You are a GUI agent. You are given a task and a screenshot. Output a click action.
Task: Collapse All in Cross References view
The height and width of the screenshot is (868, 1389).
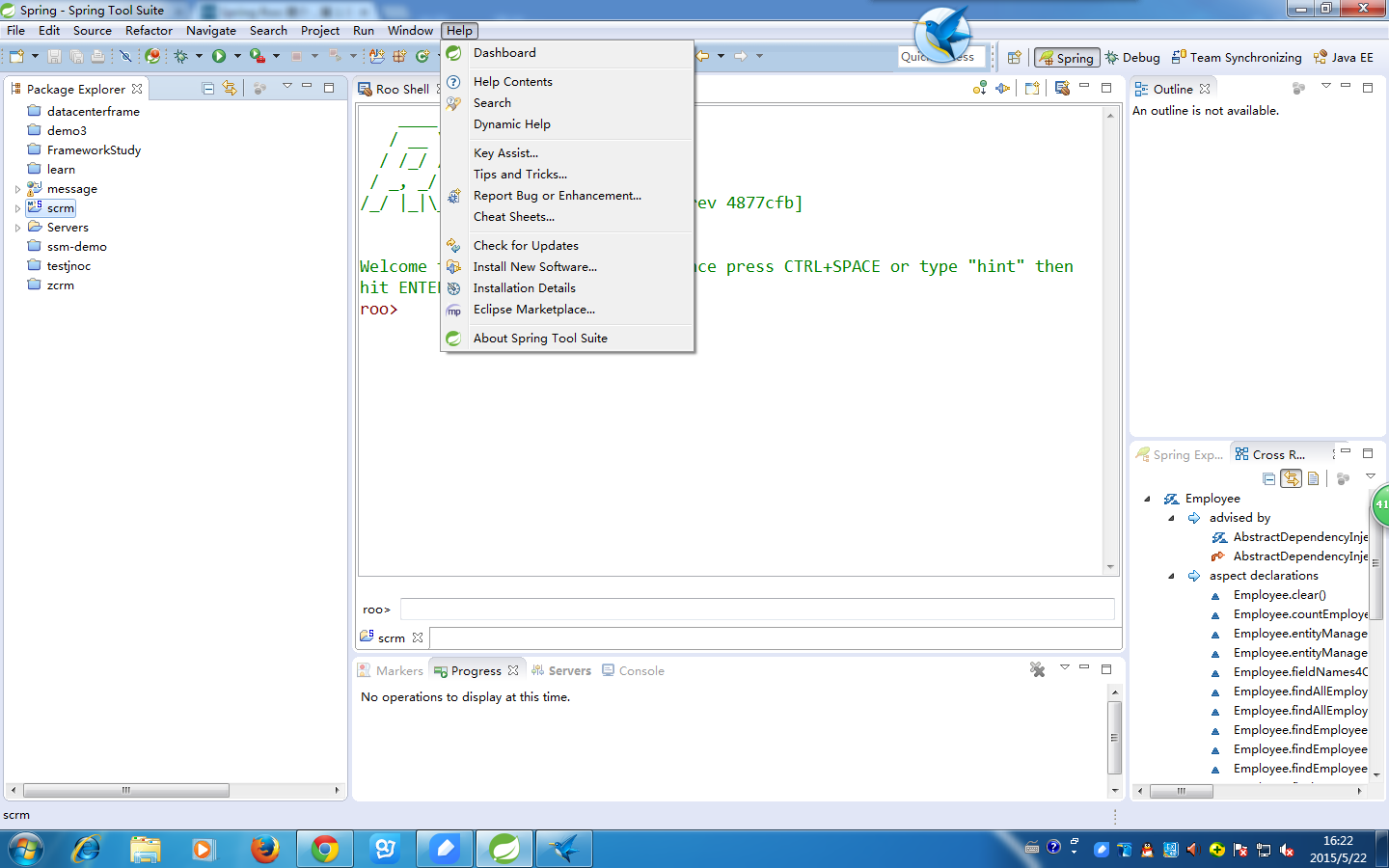(1269, 478)
